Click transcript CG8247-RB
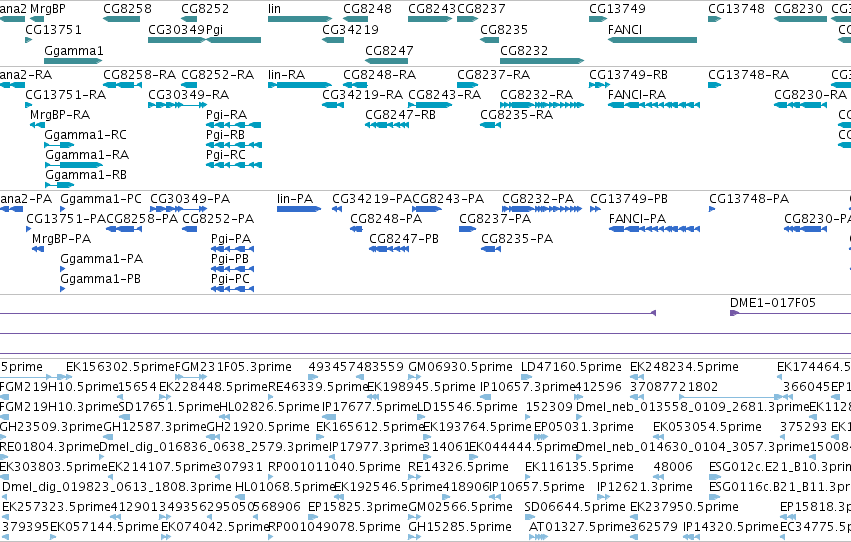Viewport: 851px width, 542px height. click(387, 125)
